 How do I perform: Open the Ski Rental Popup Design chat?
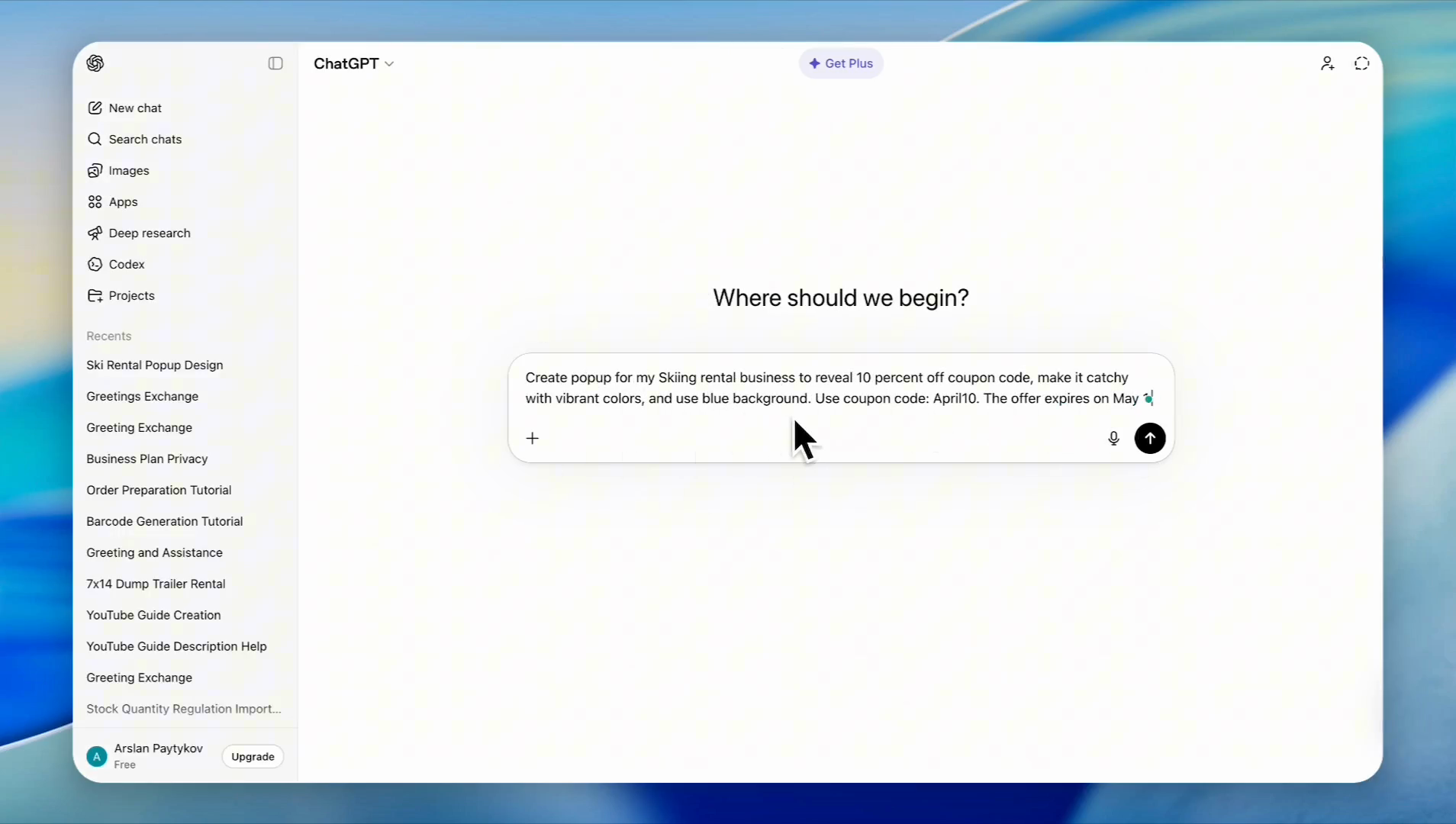tap(155, 365)
